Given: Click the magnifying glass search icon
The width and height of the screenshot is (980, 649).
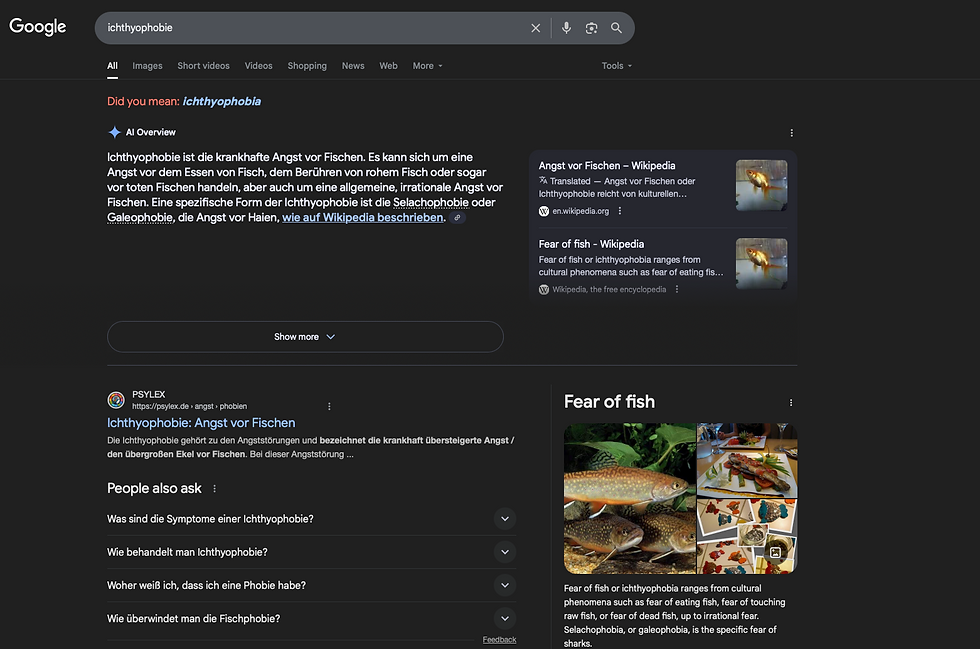Looking at the screenshot, I should click(616, 28).
